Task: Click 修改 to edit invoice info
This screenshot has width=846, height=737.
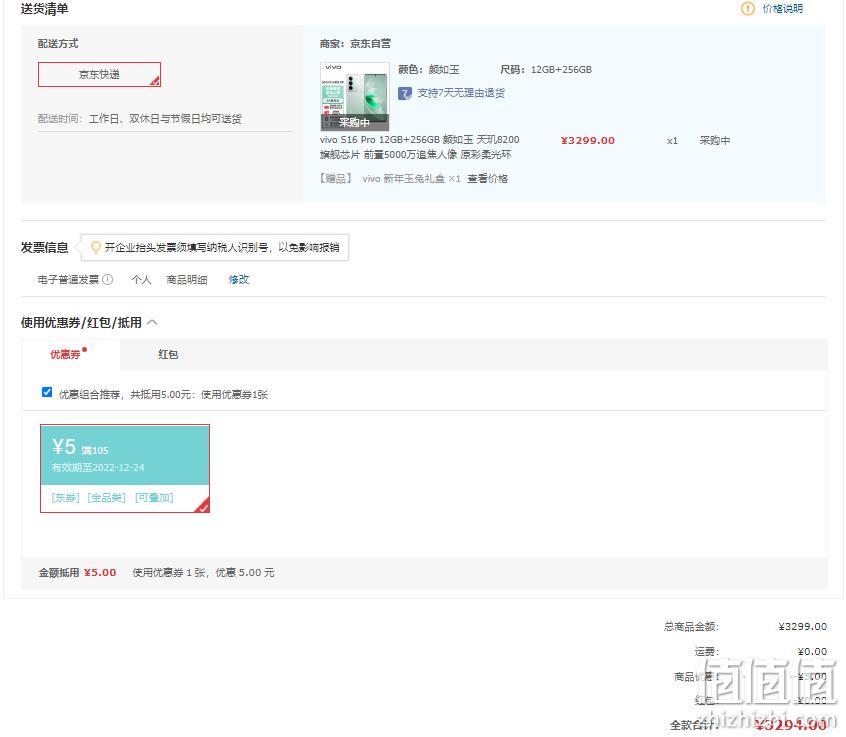Action: [x=239, y=279]
